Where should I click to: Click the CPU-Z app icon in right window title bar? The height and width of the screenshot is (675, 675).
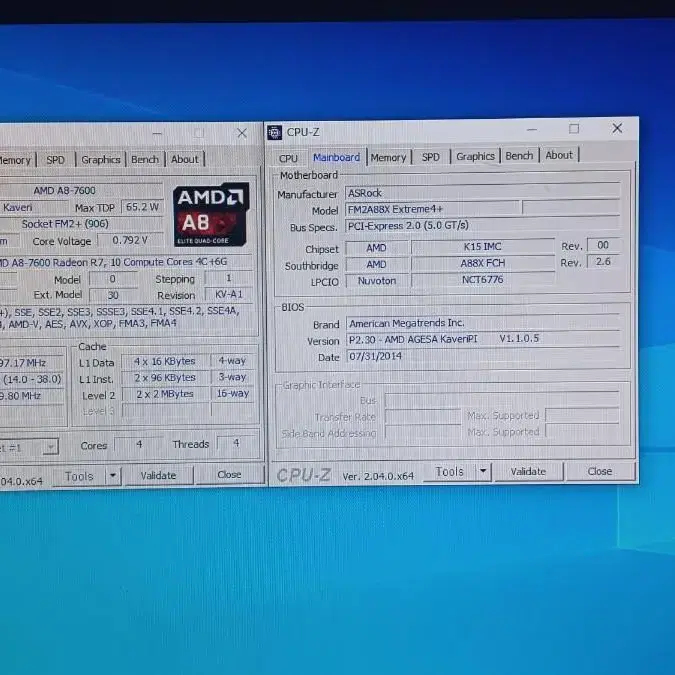coord(274,133)
